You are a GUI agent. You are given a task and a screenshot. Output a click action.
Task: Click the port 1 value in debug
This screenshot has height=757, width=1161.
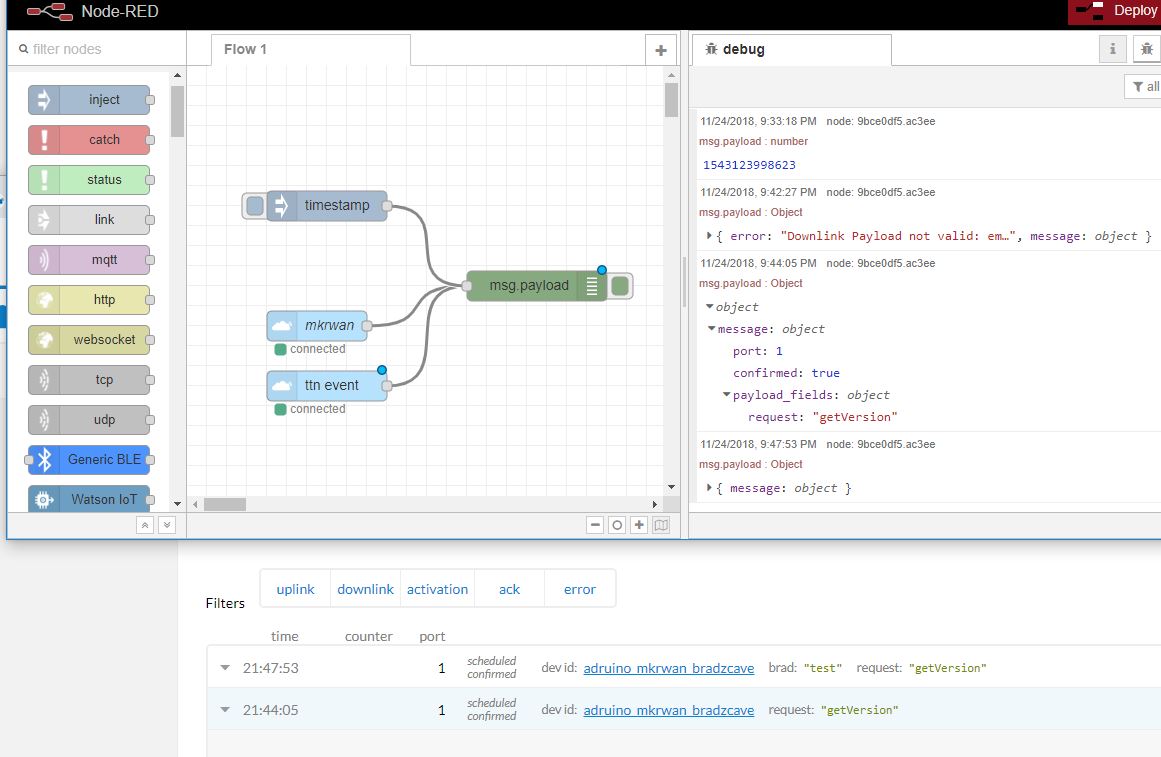point(779,351)
